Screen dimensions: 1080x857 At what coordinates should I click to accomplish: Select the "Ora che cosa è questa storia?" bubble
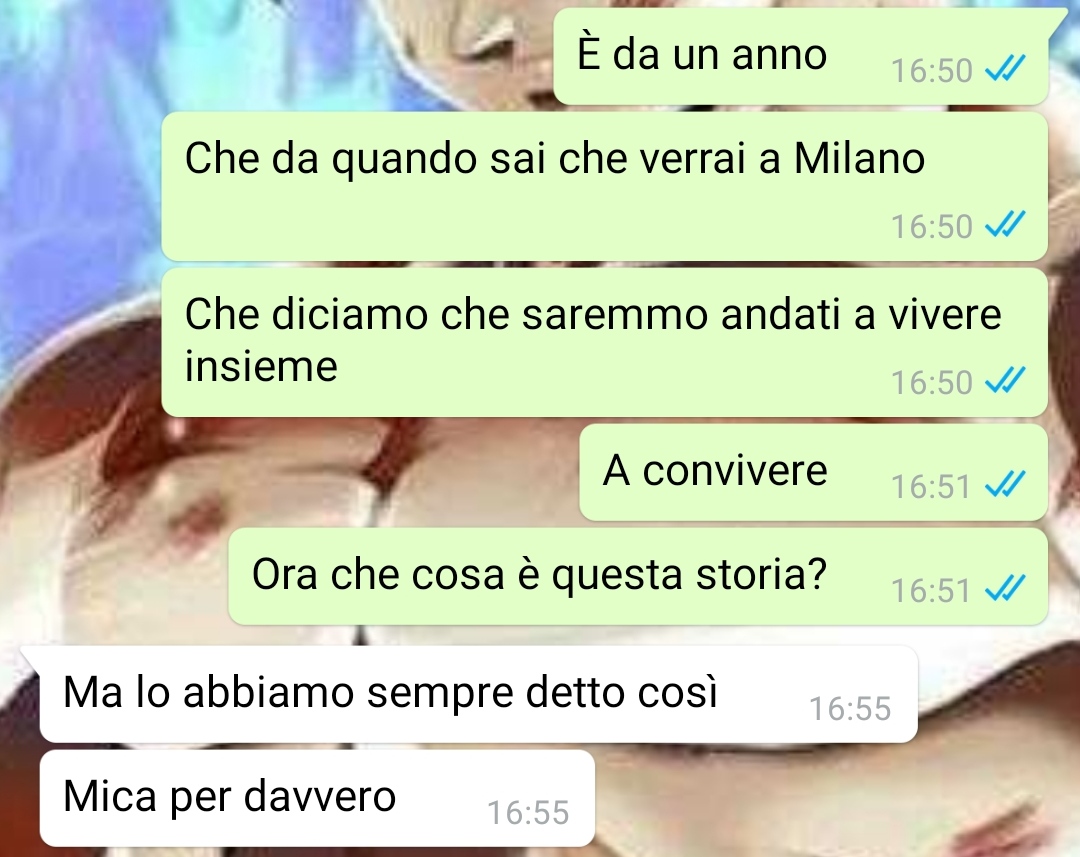(638, 577)
